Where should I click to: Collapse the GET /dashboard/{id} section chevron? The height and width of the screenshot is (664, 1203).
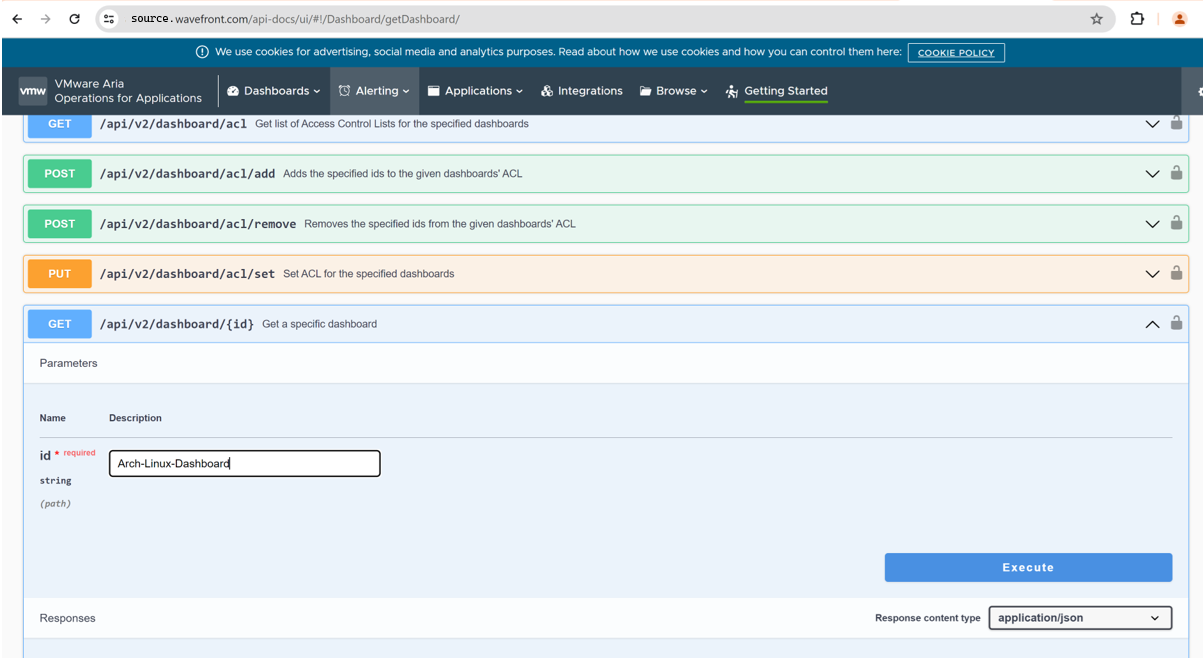[x=1152, y=324]
